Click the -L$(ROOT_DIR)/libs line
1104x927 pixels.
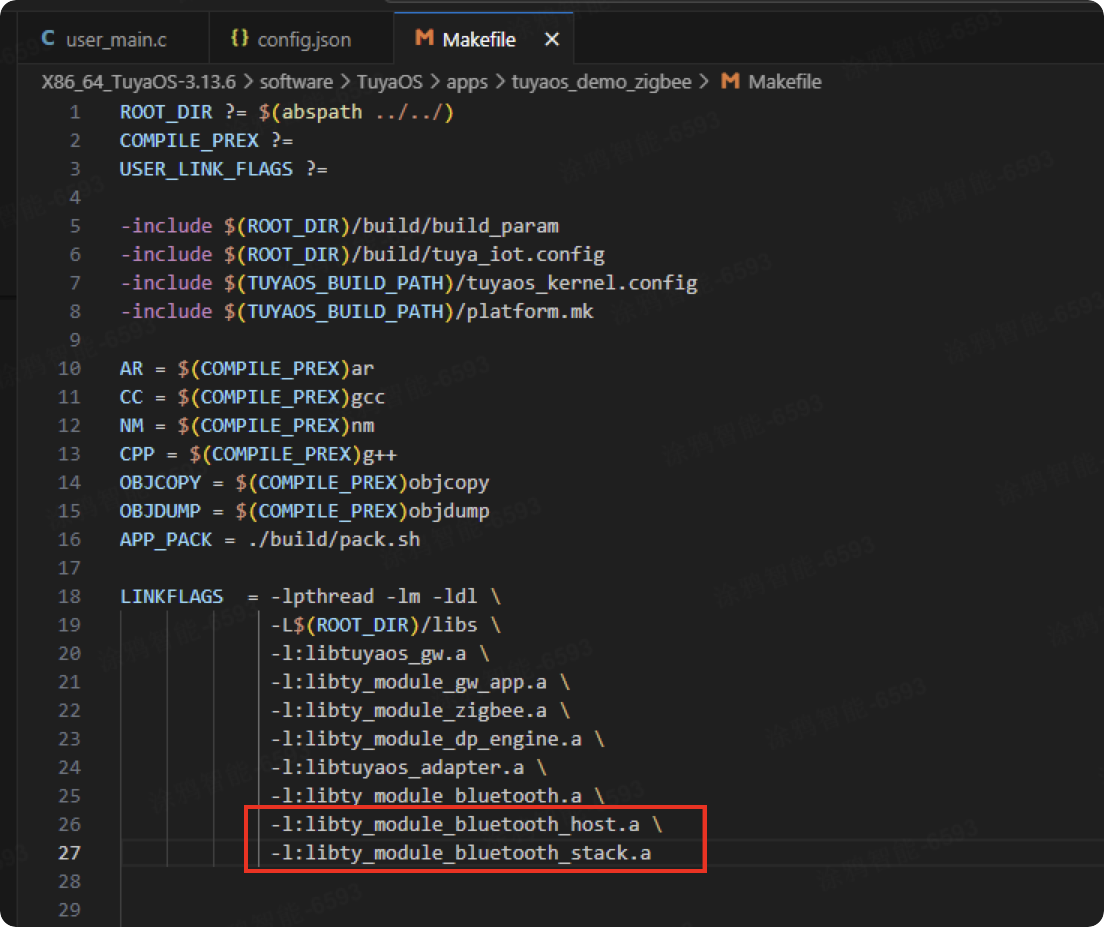tap(386, 625)
